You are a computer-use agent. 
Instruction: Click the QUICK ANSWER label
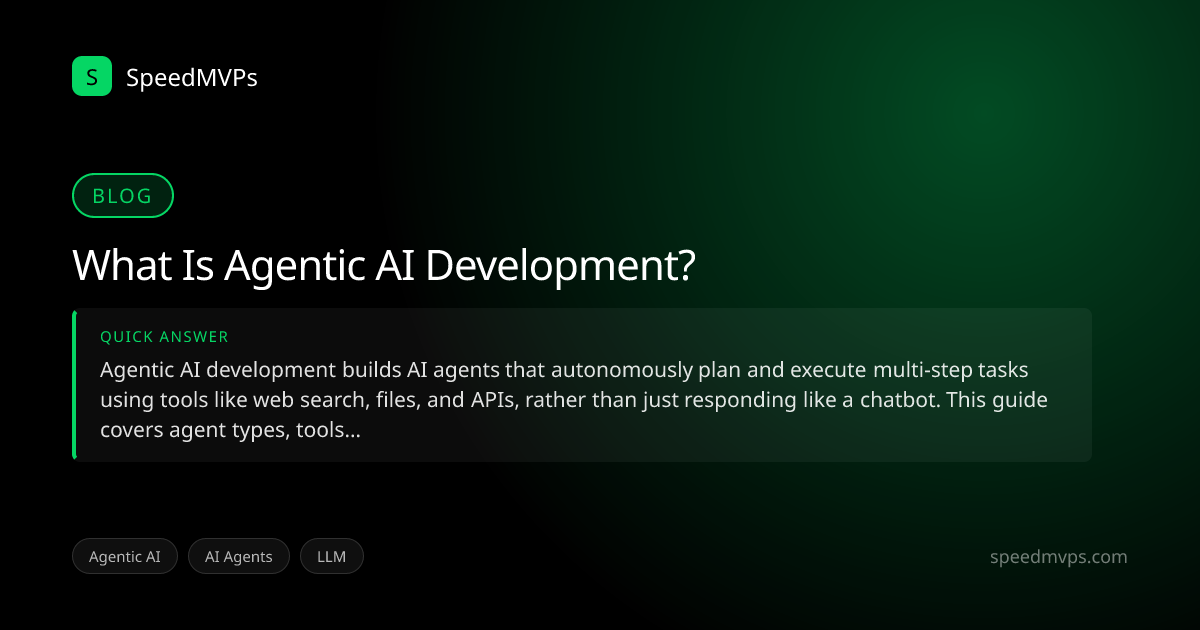pos(165,337)
